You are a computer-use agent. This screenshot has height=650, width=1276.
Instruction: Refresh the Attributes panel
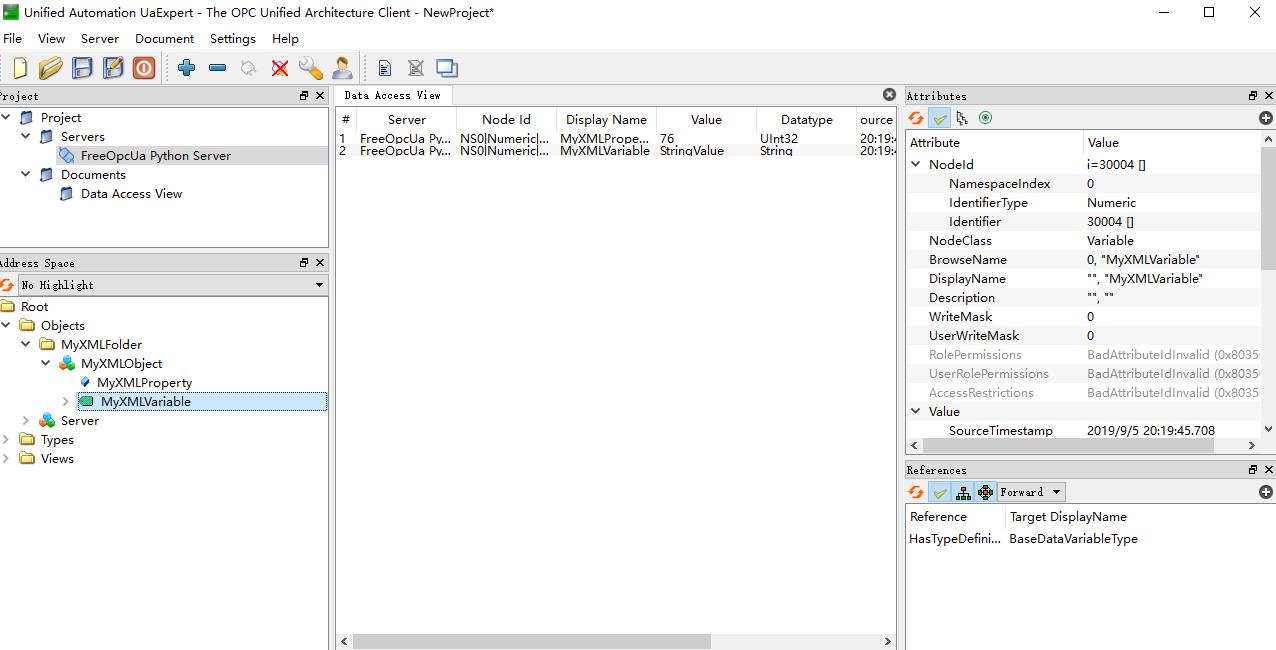915,117
